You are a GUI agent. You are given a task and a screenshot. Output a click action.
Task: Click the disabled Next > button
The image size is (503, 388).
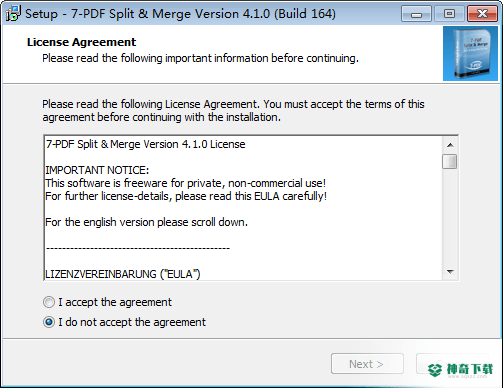coord(367,364)
